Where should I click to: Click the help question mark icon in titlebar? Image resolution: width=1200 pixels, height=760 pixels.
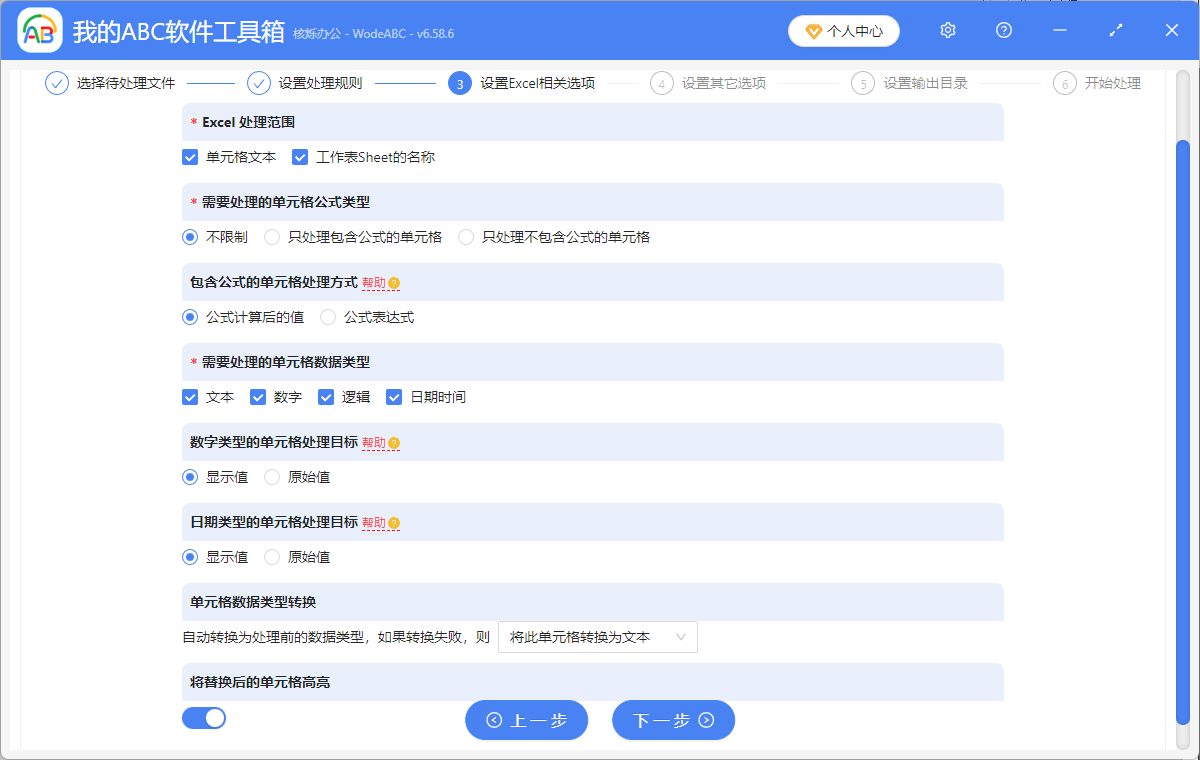click(1003, 31)
